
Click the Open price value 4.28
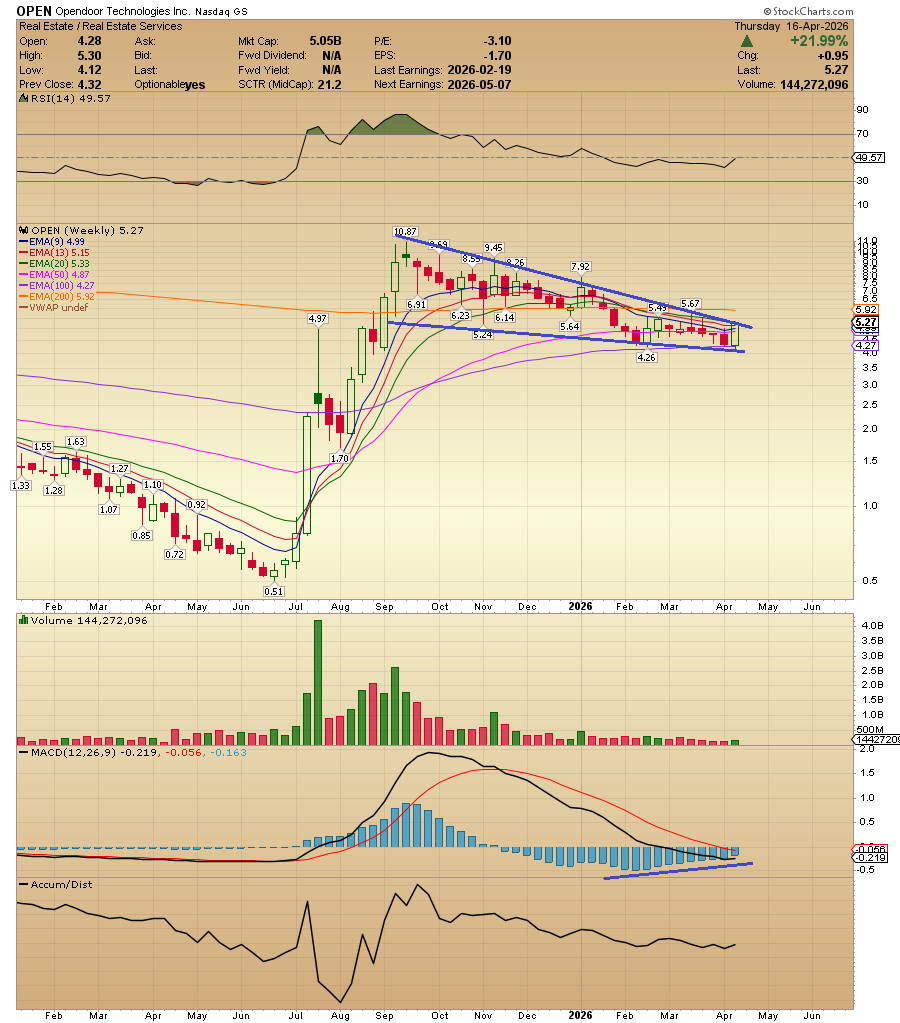(89, 41)
